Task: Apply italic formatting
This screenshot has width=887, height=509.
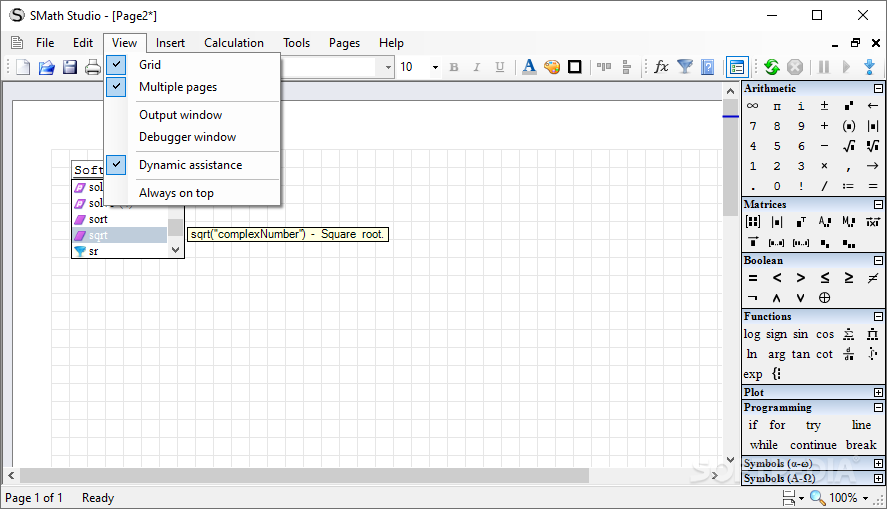Action: click(477, 67)
